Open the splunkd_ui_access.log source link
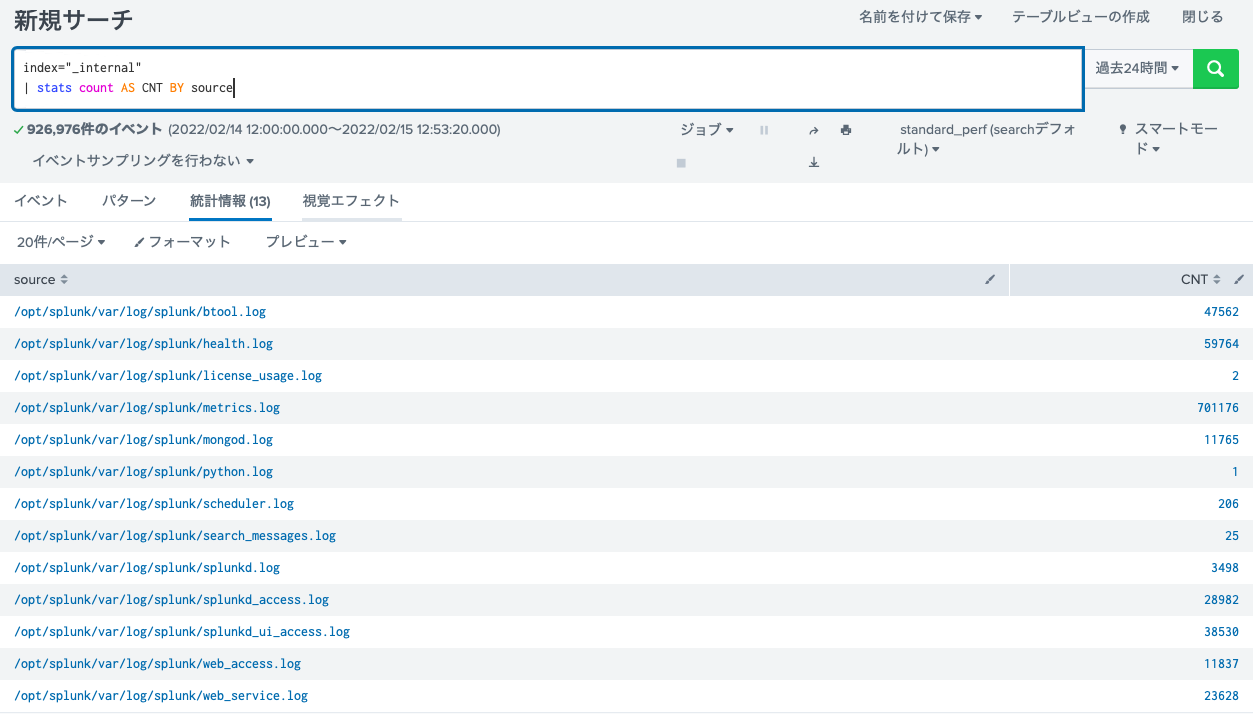This screenshot has width=1253, height=720. point(182,632)
